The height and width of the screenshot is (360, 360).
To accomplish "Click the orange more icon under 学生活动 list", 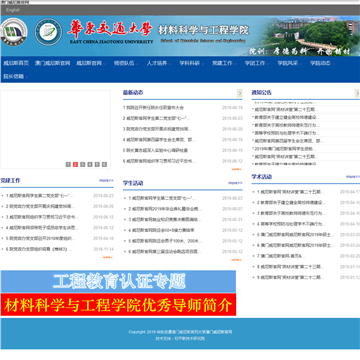I will pos(236,260).
